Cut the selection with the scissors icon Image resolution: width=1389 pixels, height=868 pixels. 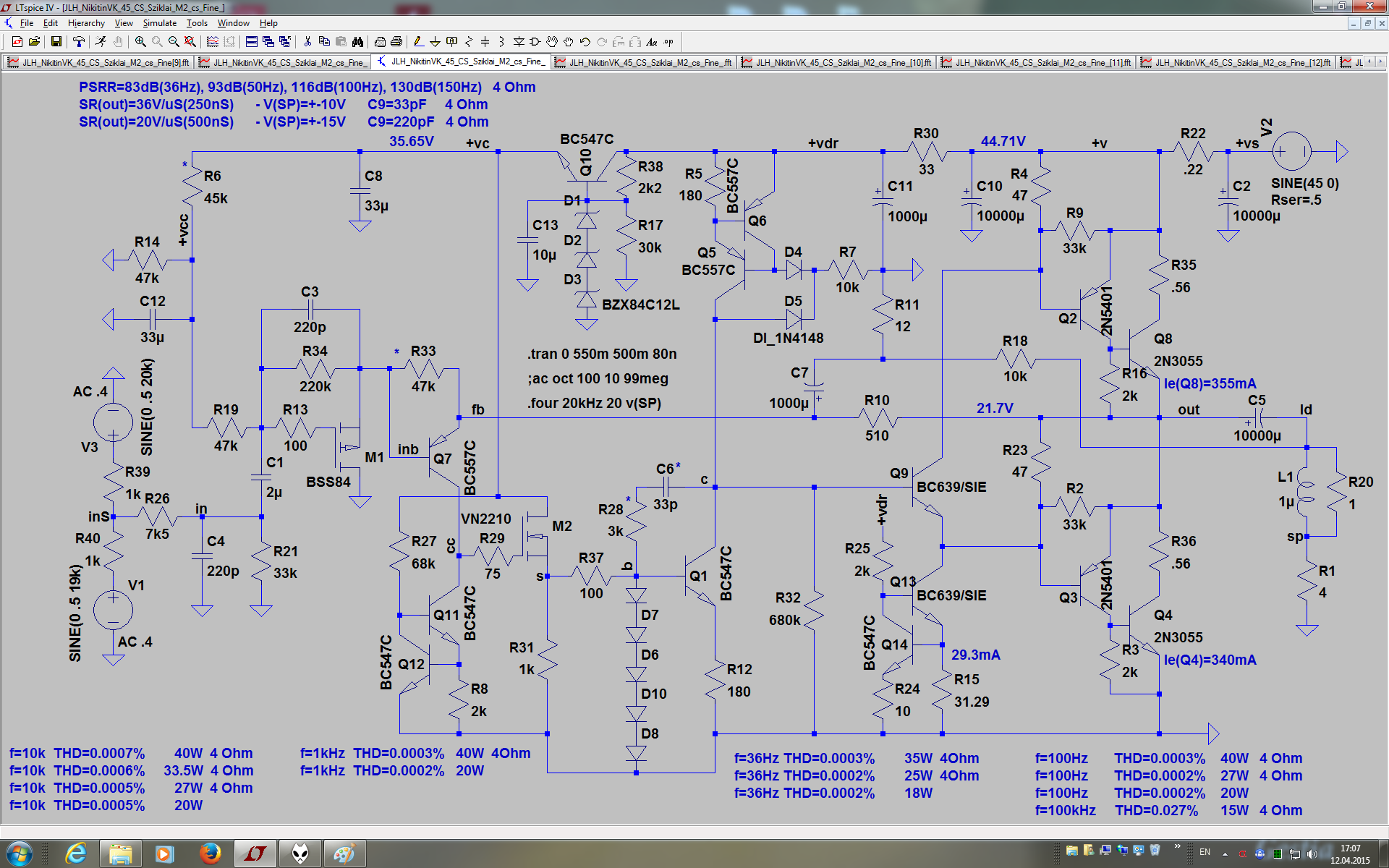pos(307,42)
